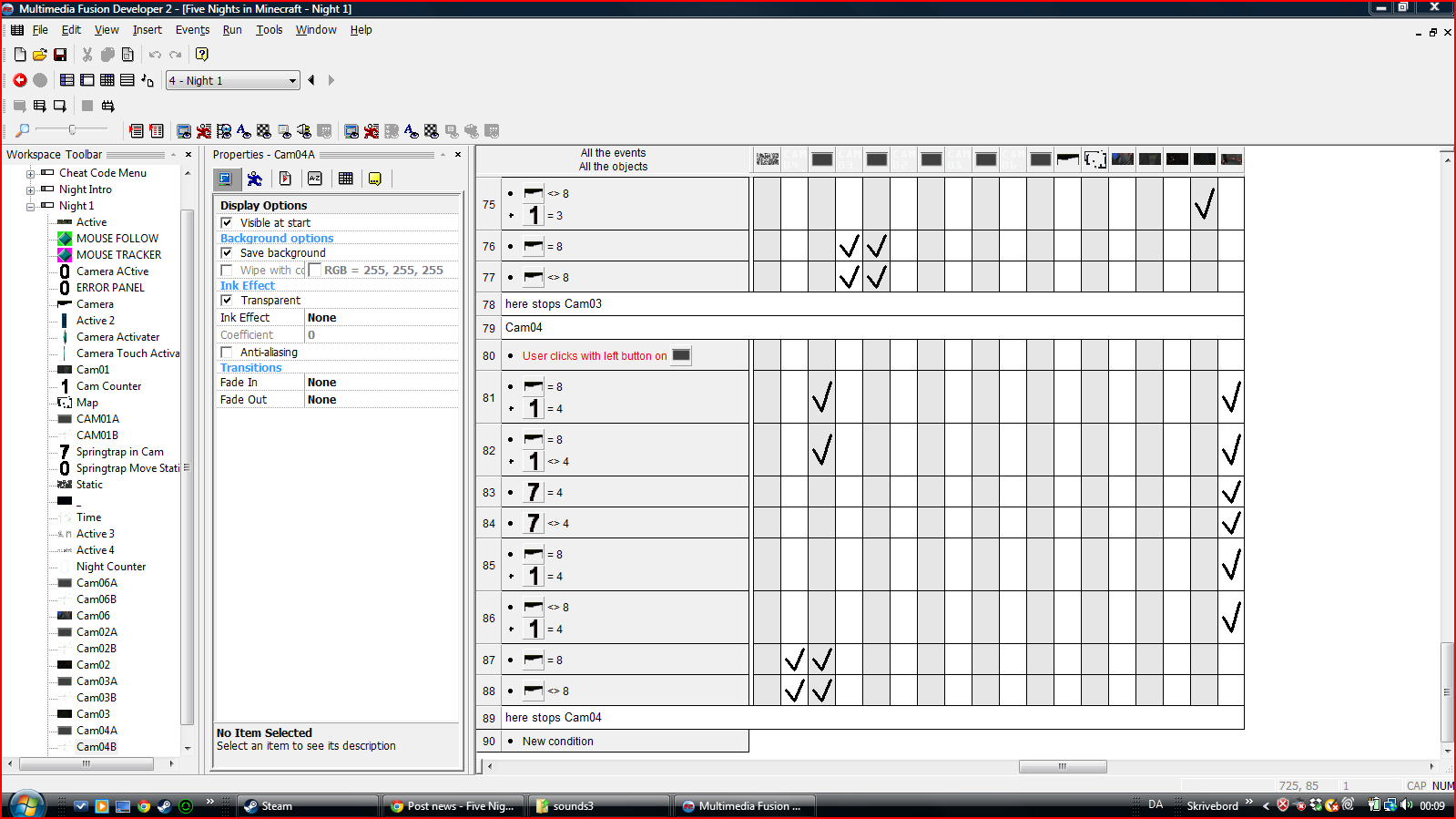Show the About properties tab icon
This screenshot has width=1456, height=819.
click(x=374, y=179)
